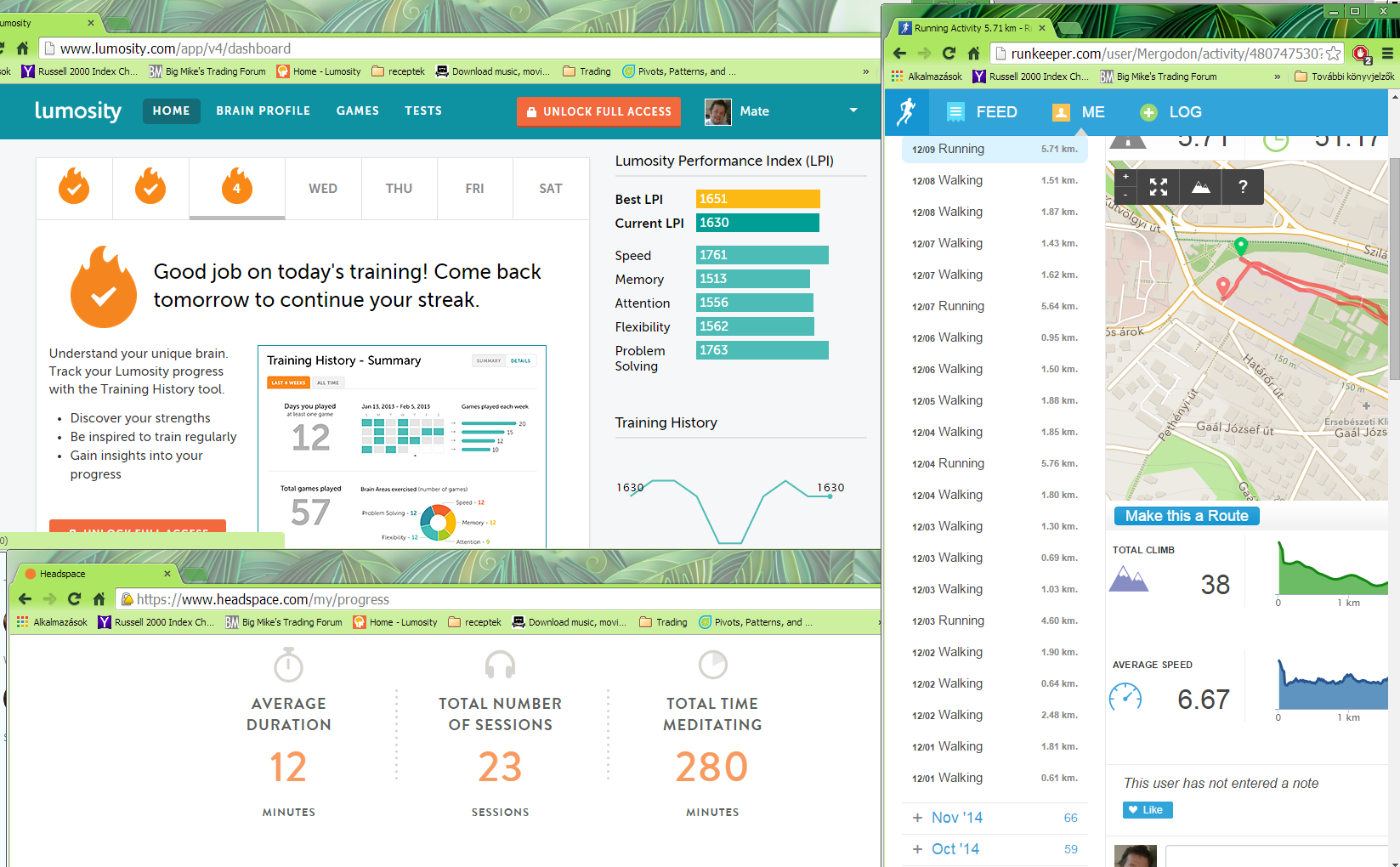Screen dimensions: 1400x867
Task: Reload the Headspace page
Action: coord(74,599)
